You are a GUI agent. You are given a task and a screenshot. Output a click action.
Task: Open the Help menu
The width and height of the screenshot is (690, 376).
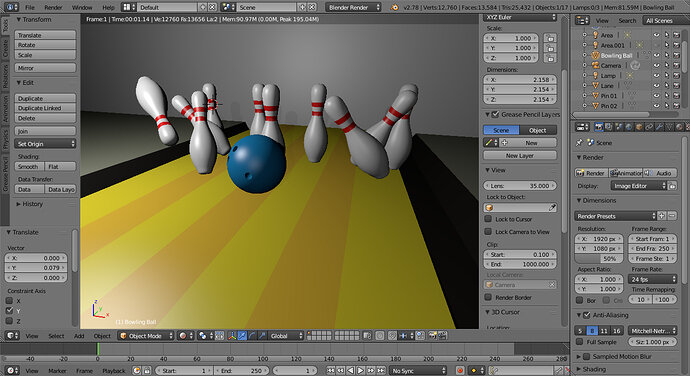tap(108, 7)
